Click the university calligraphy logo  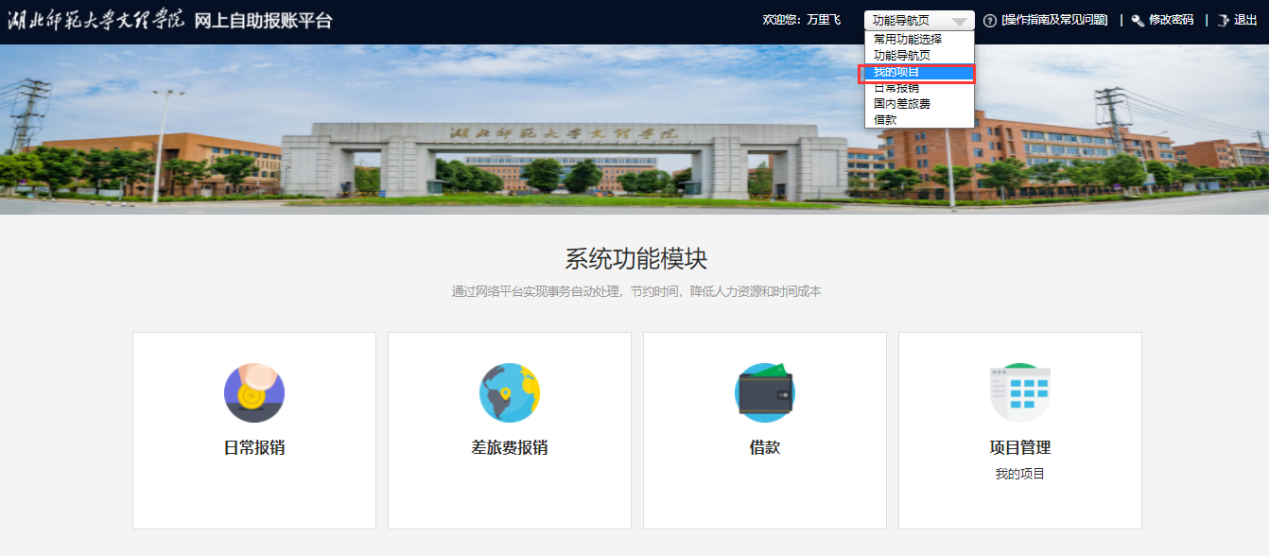tap(96, 20)
